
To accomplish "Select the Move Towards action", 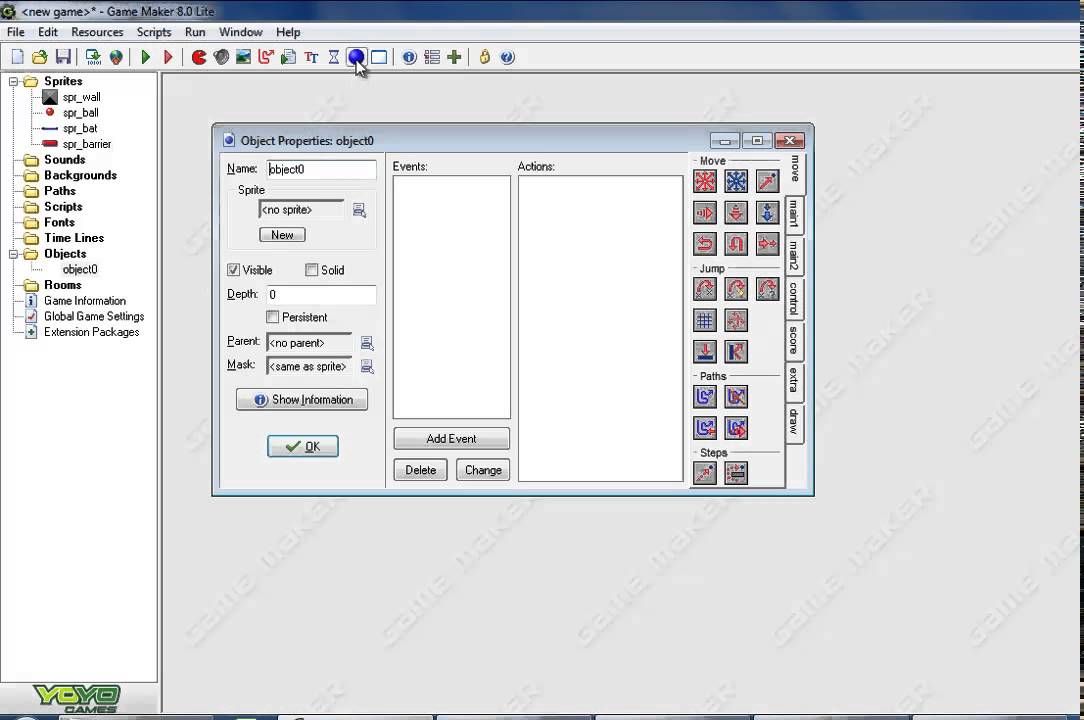I will (x=767, y=181).
